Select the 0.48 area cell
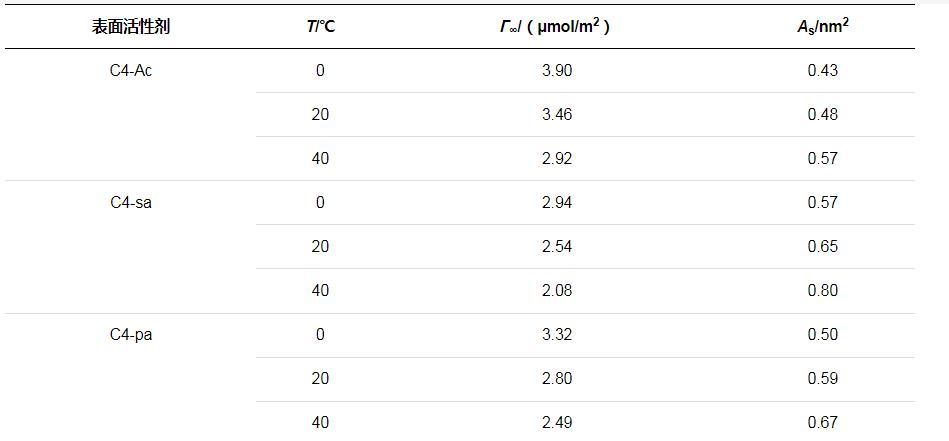Image resolution: width=949 pixels, height=441 pixels. [822, 115]
